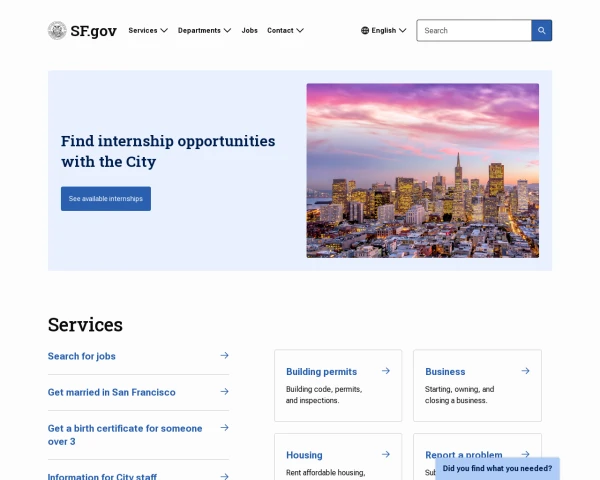Open the Jobs menu item

[x=249, y=30]
